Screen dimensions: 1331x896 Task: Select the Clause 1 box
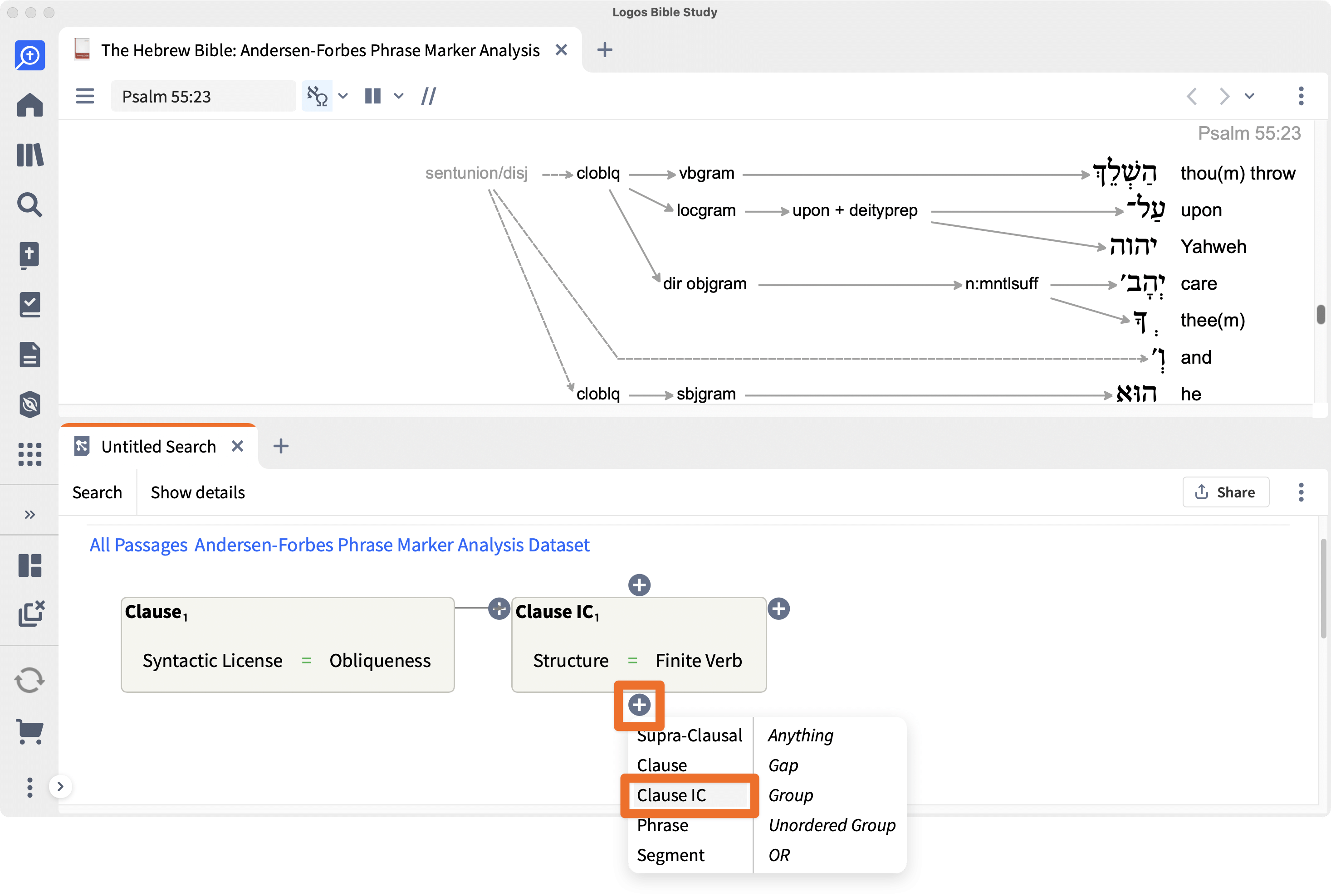coord(288,645)
